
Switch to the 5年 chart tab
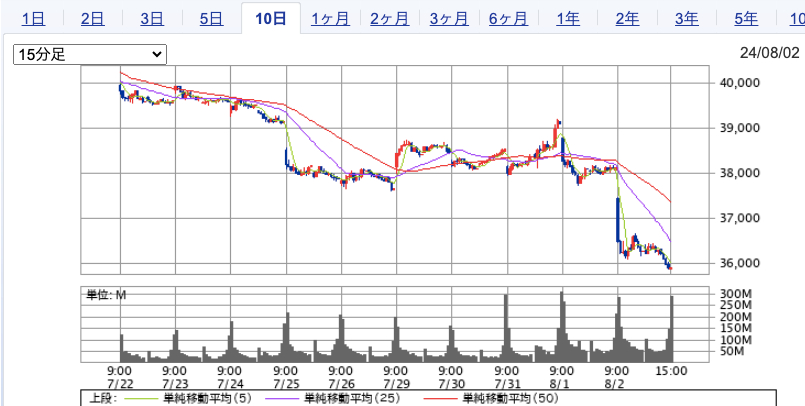[746, 20]
